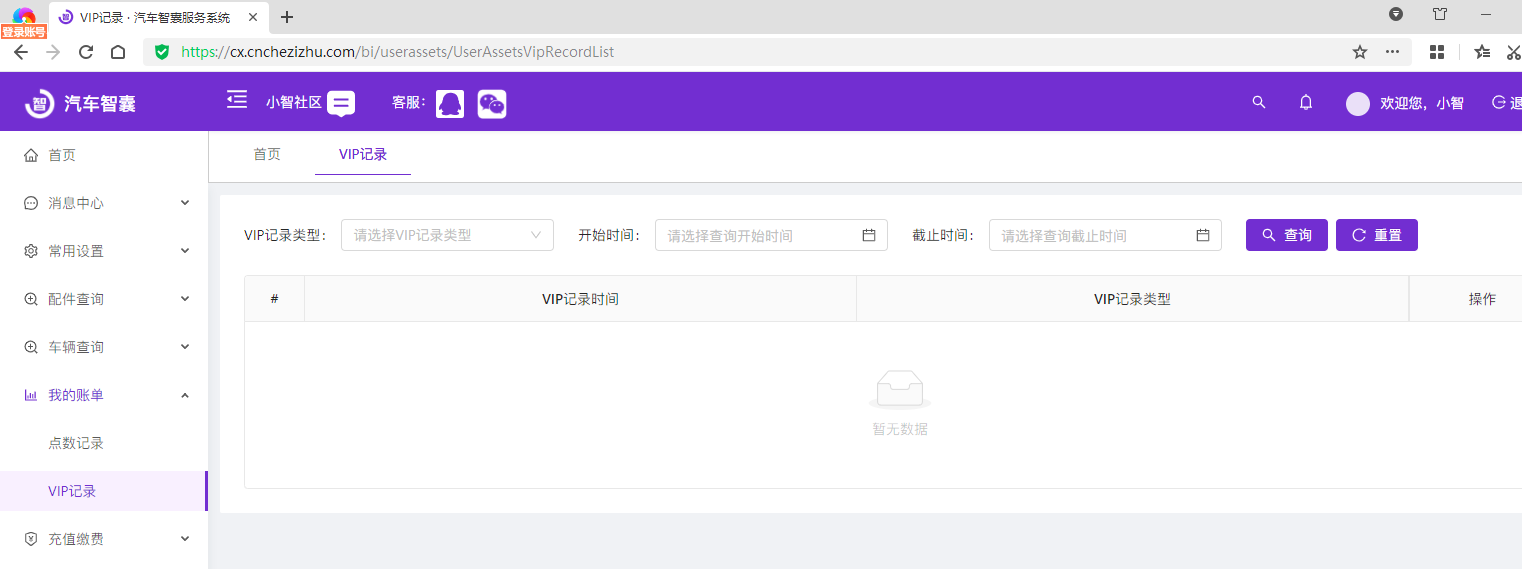Click the 重置 reset button

coord(1377,235)
